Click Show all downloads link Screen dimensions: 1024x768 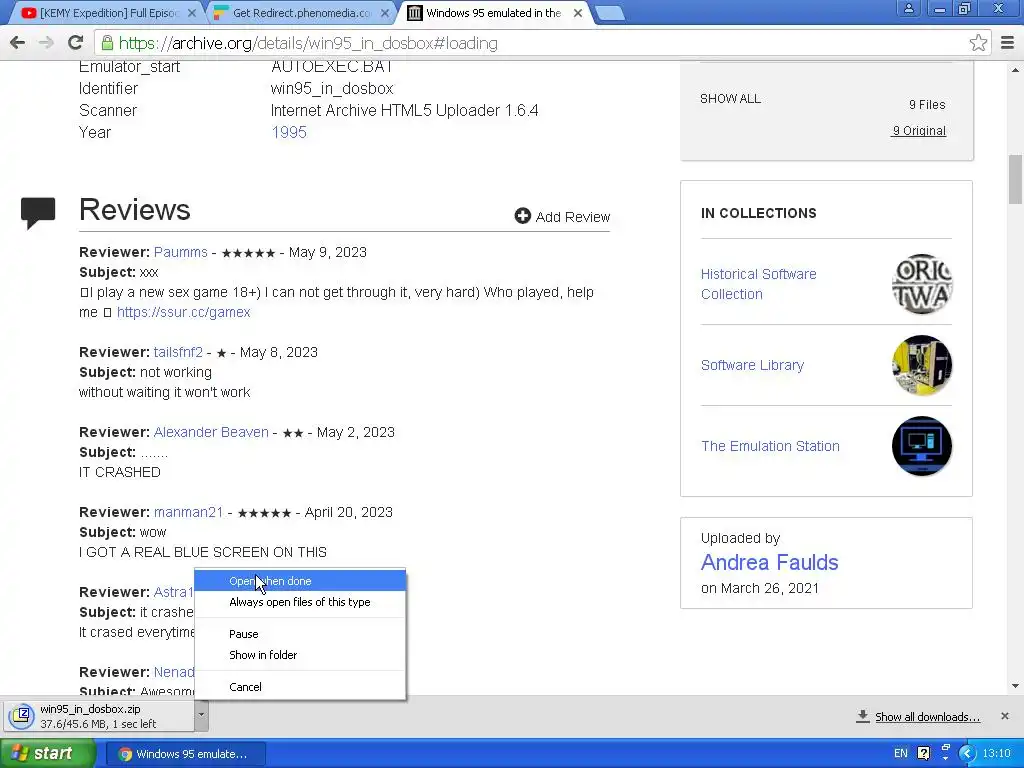927,716
